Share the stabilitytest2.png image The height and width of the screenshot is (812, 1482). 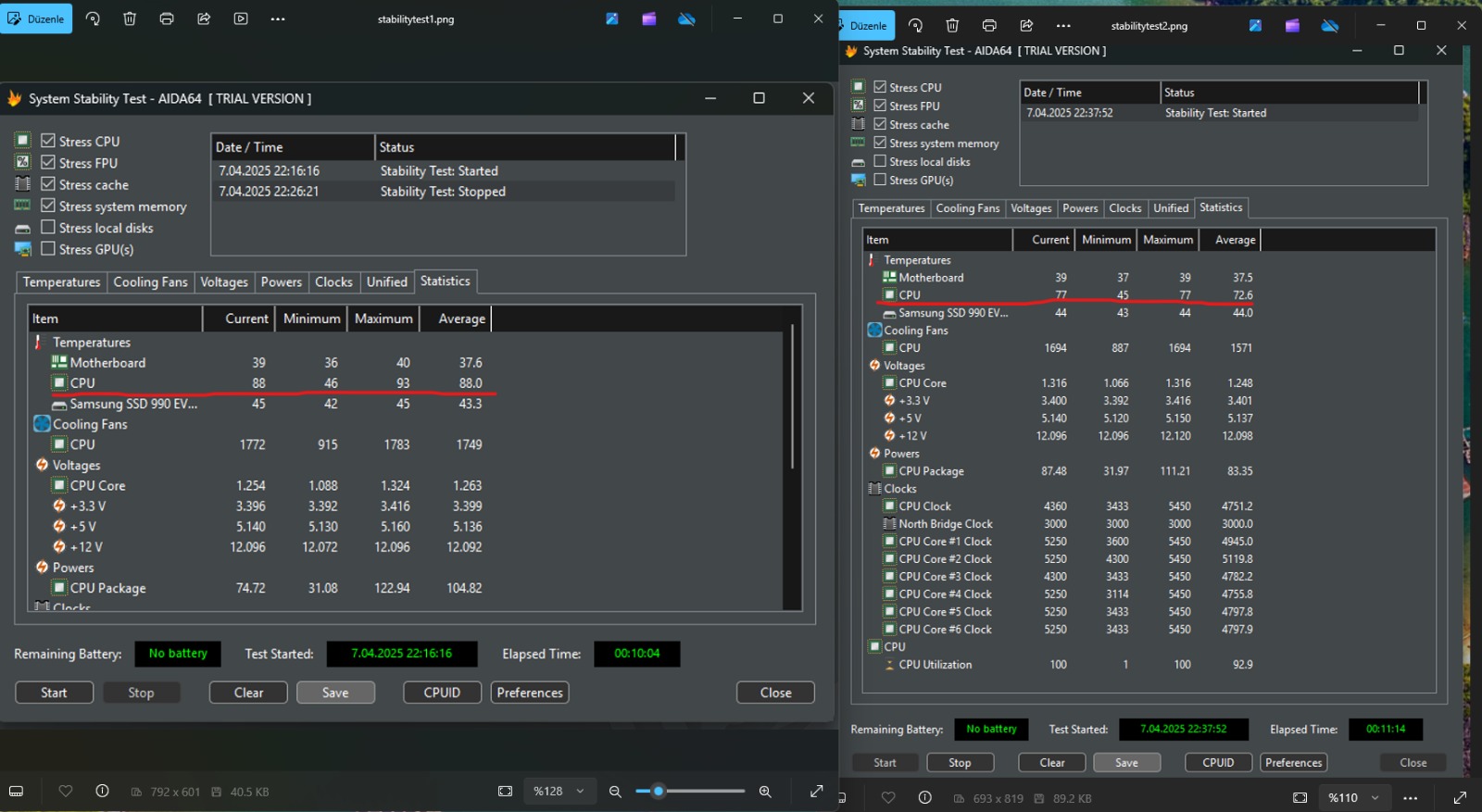point(1026,26)
